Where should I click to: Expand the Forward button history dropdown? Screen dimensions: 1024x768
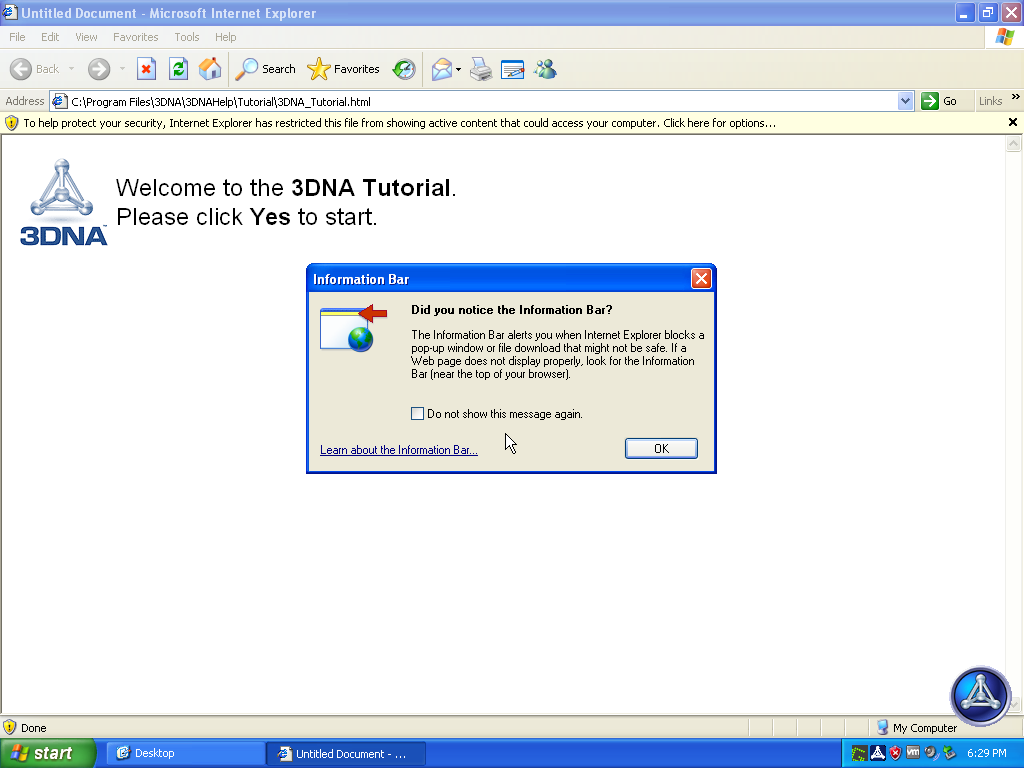tap(122, 69)
